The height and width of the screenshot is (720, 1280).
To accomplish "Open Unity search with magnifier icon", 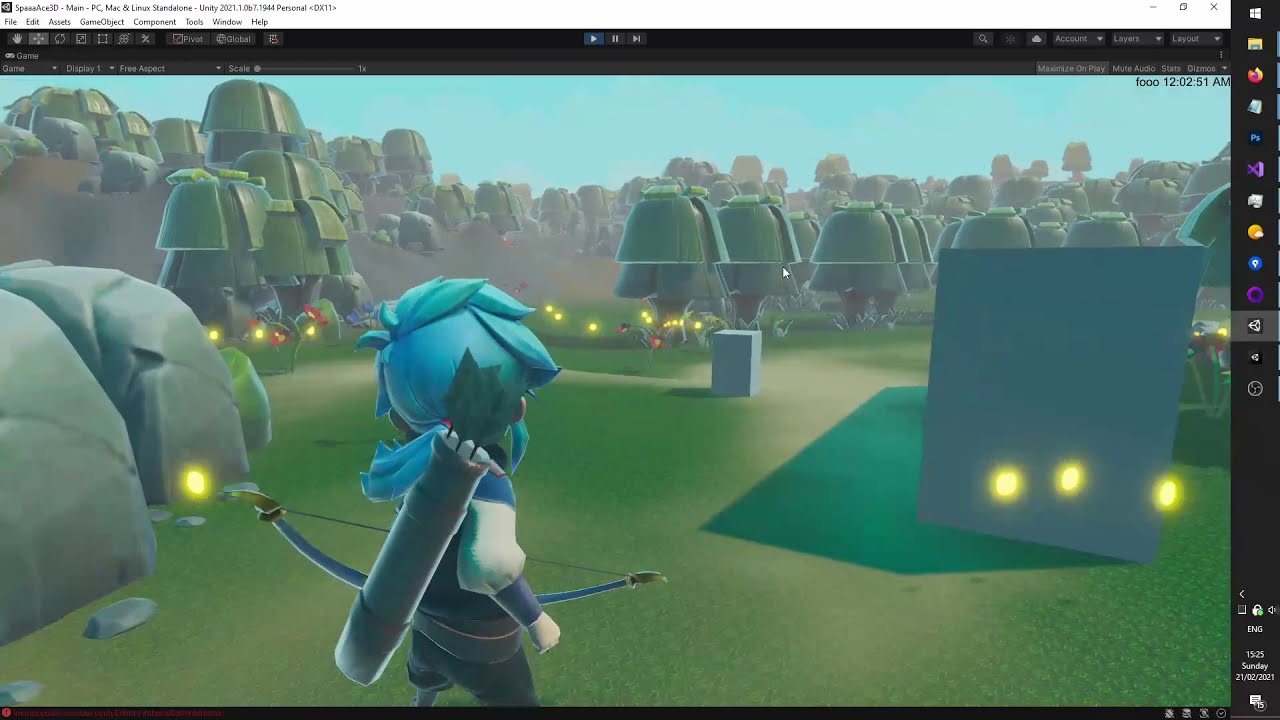I will [x=983, y=39].
